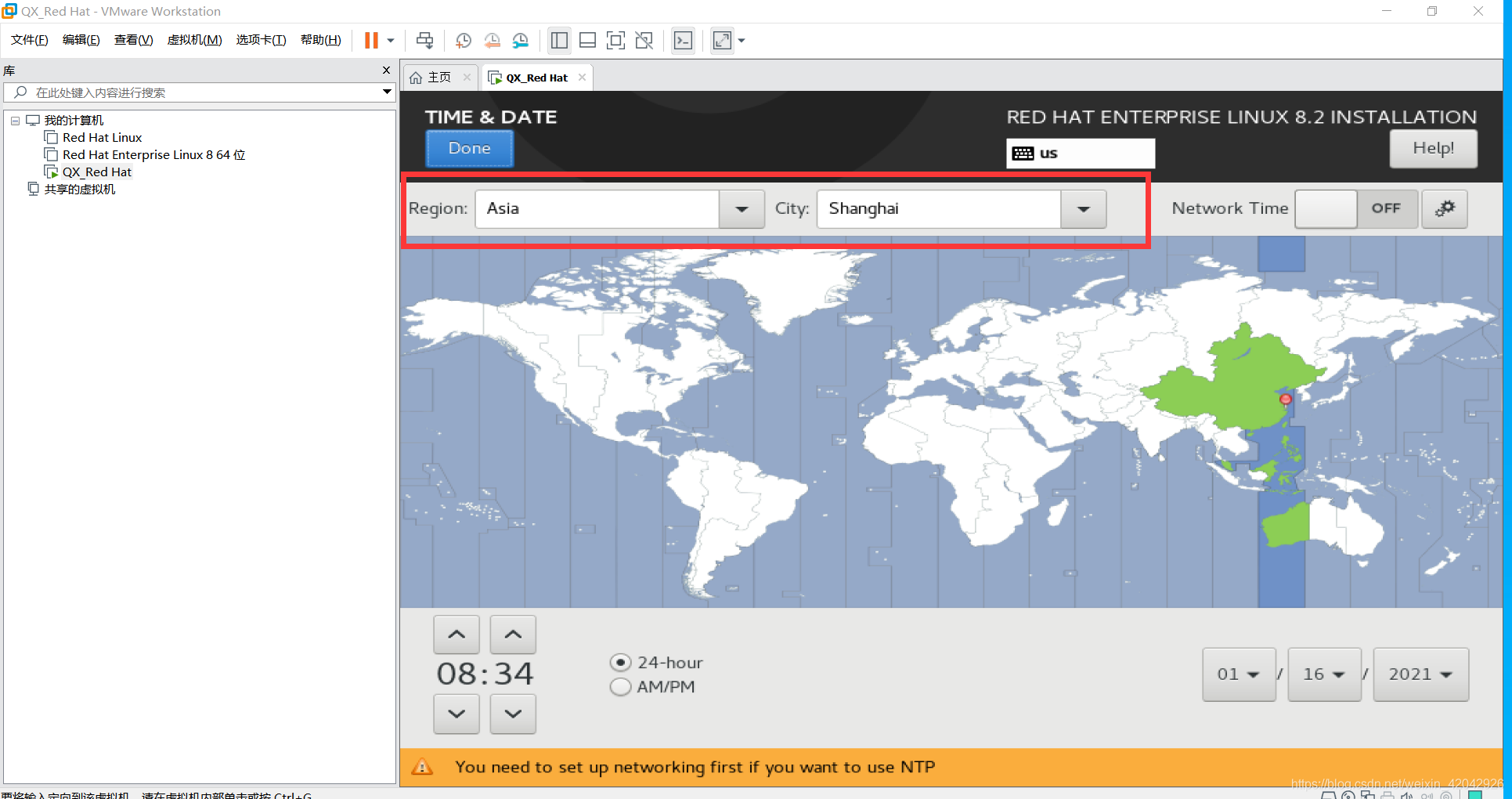1512x799 pixels.
Task: Click the Help! button
Action: pyautogui.click(x=1433, y=148)
